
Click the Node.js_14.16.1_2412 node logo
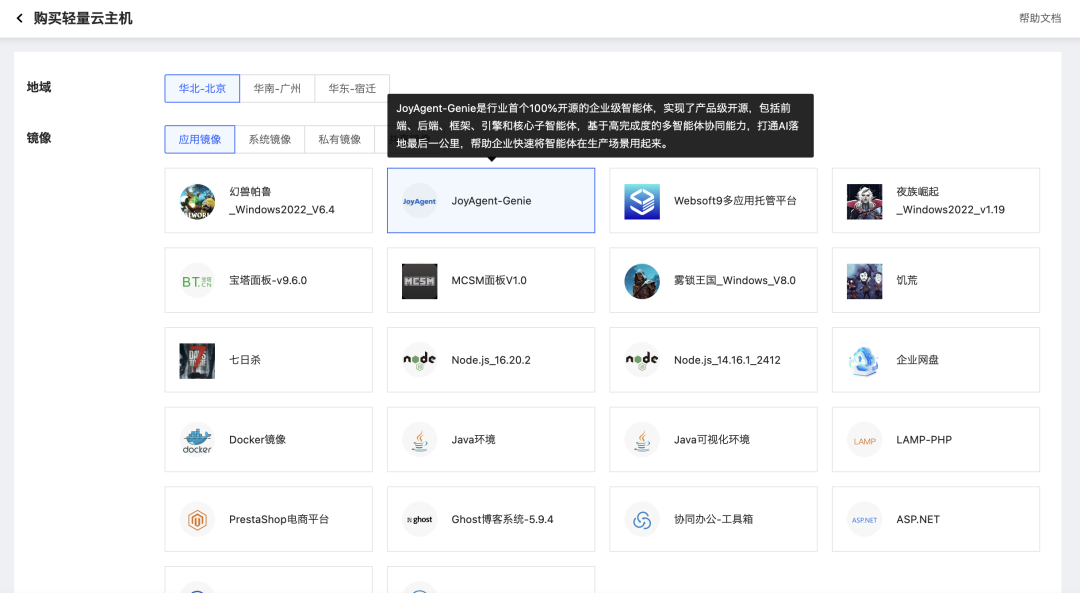(x=642, y=360)
